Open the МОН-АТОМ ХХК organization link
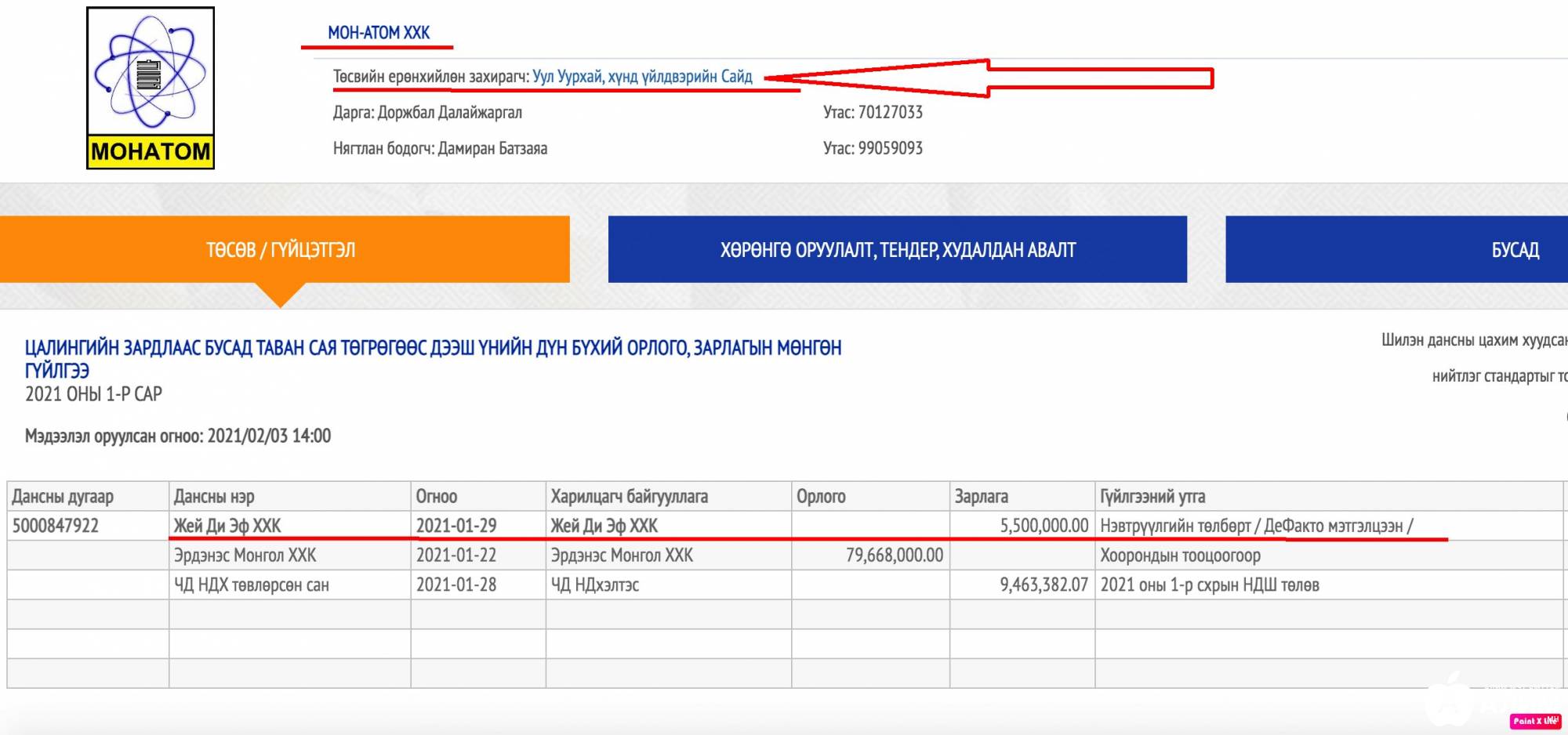1568x735 pixels. click(x=379, y=33)
